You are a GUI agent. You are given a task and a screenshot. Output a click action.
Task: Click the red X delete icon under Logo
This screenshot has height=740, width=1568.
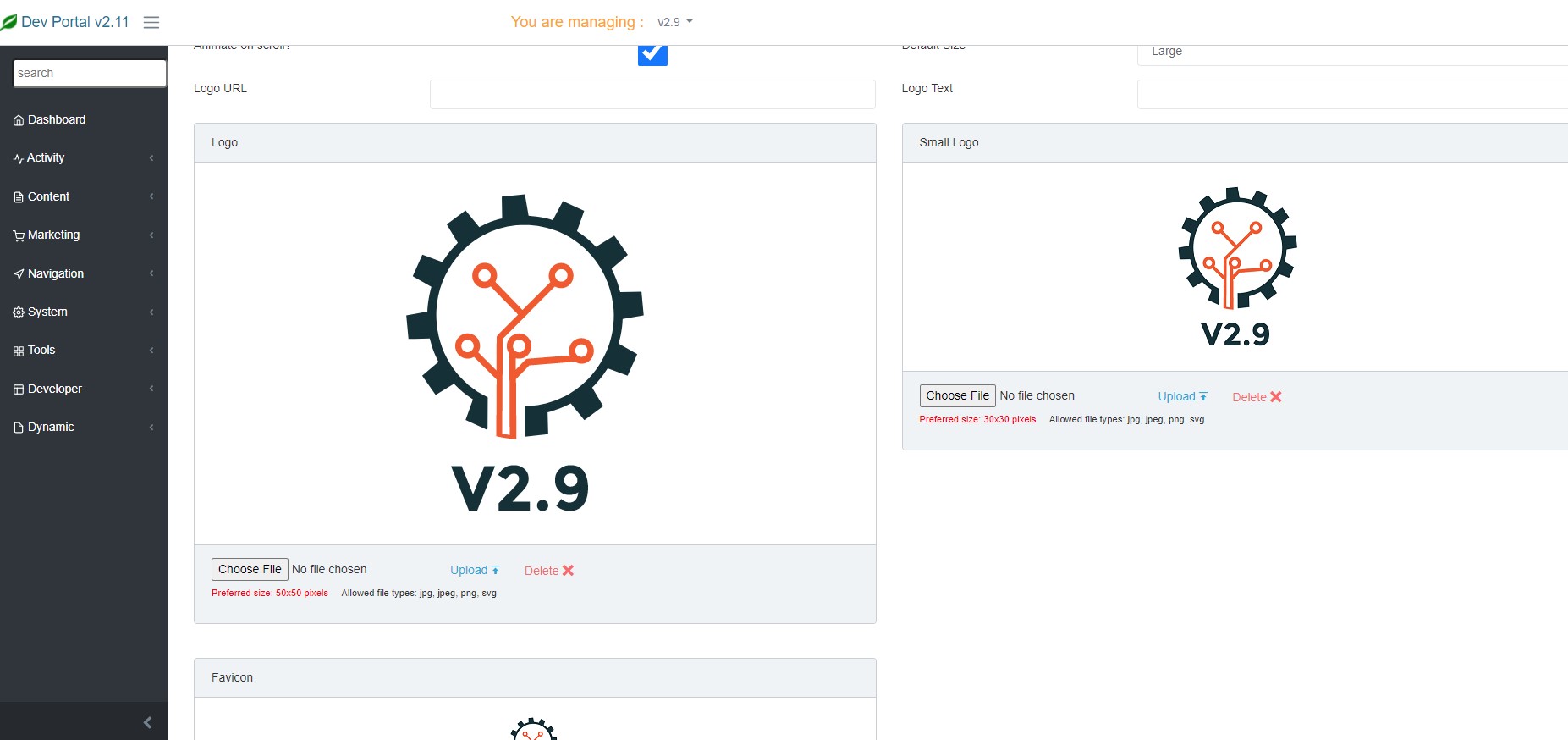[x=568, y=571]
